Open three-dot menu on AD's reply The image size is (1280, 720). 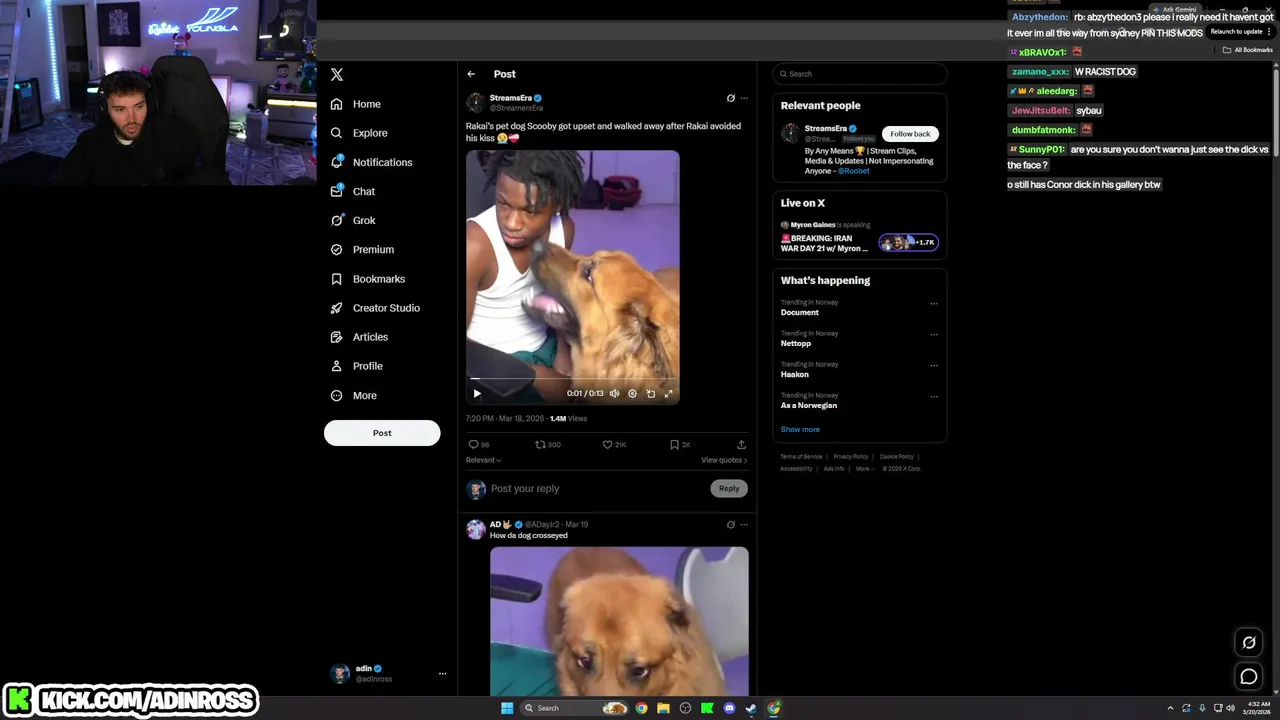pos(743,524)
